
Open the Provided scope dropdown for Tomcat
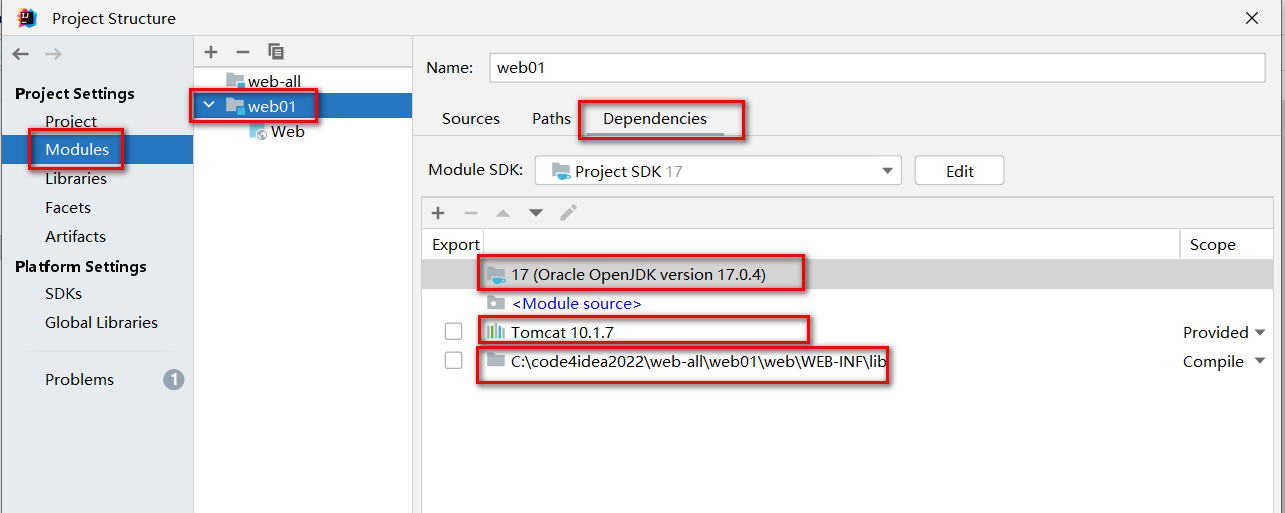pyautogui.click(x=1259, y=333)
